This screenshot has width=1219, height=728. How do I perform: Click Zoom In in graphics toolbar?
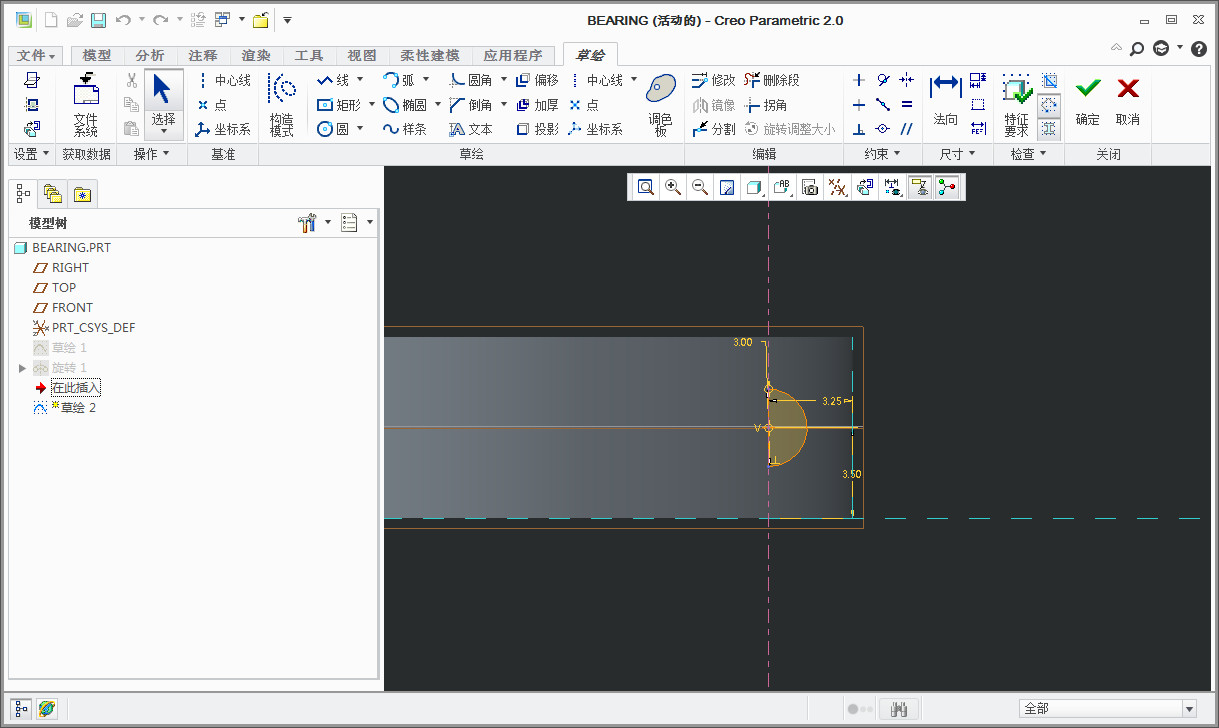[x=673, y=187]
